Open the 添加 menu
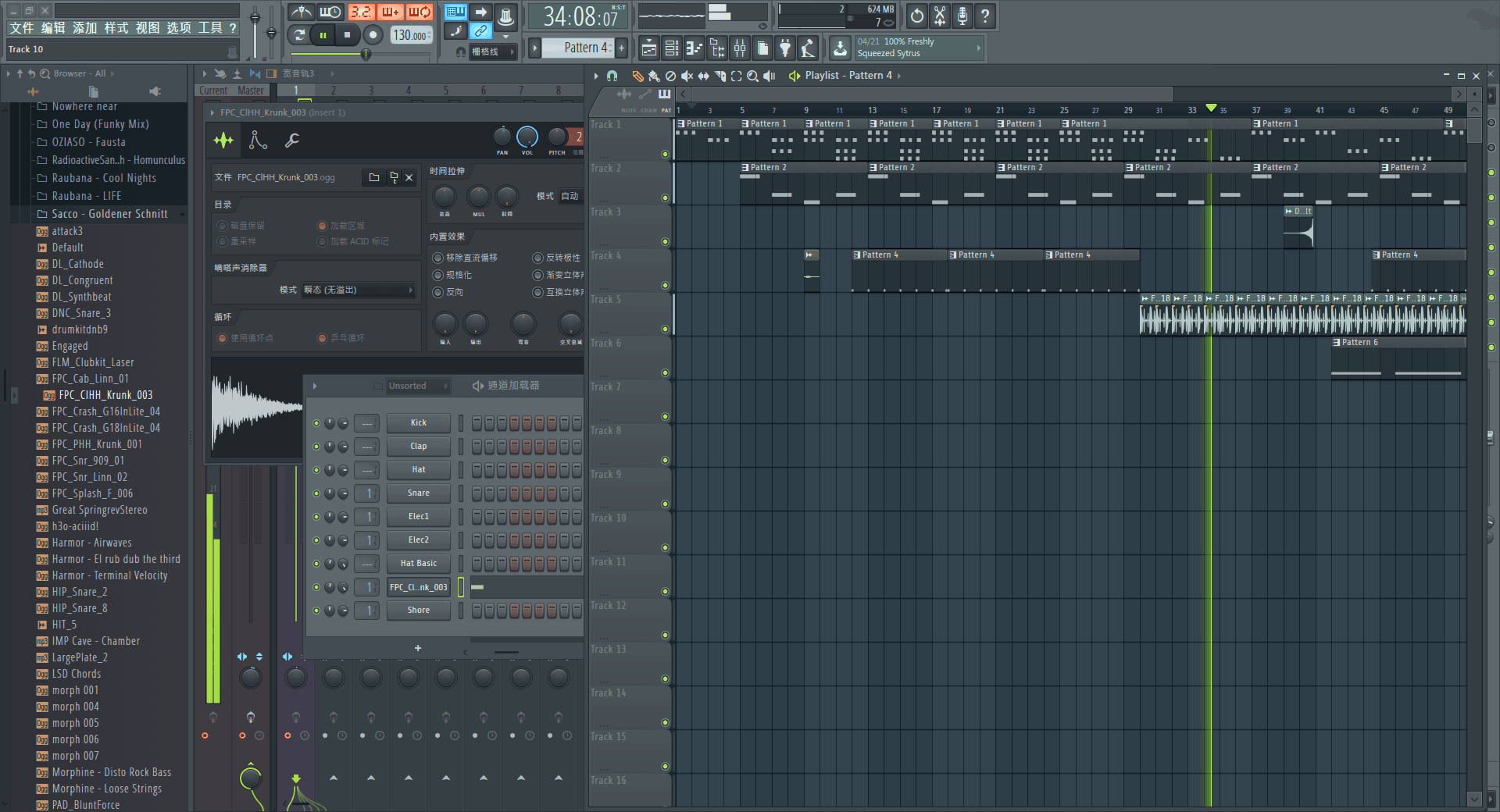1500x812 pixels. click(x=84, y=28)
